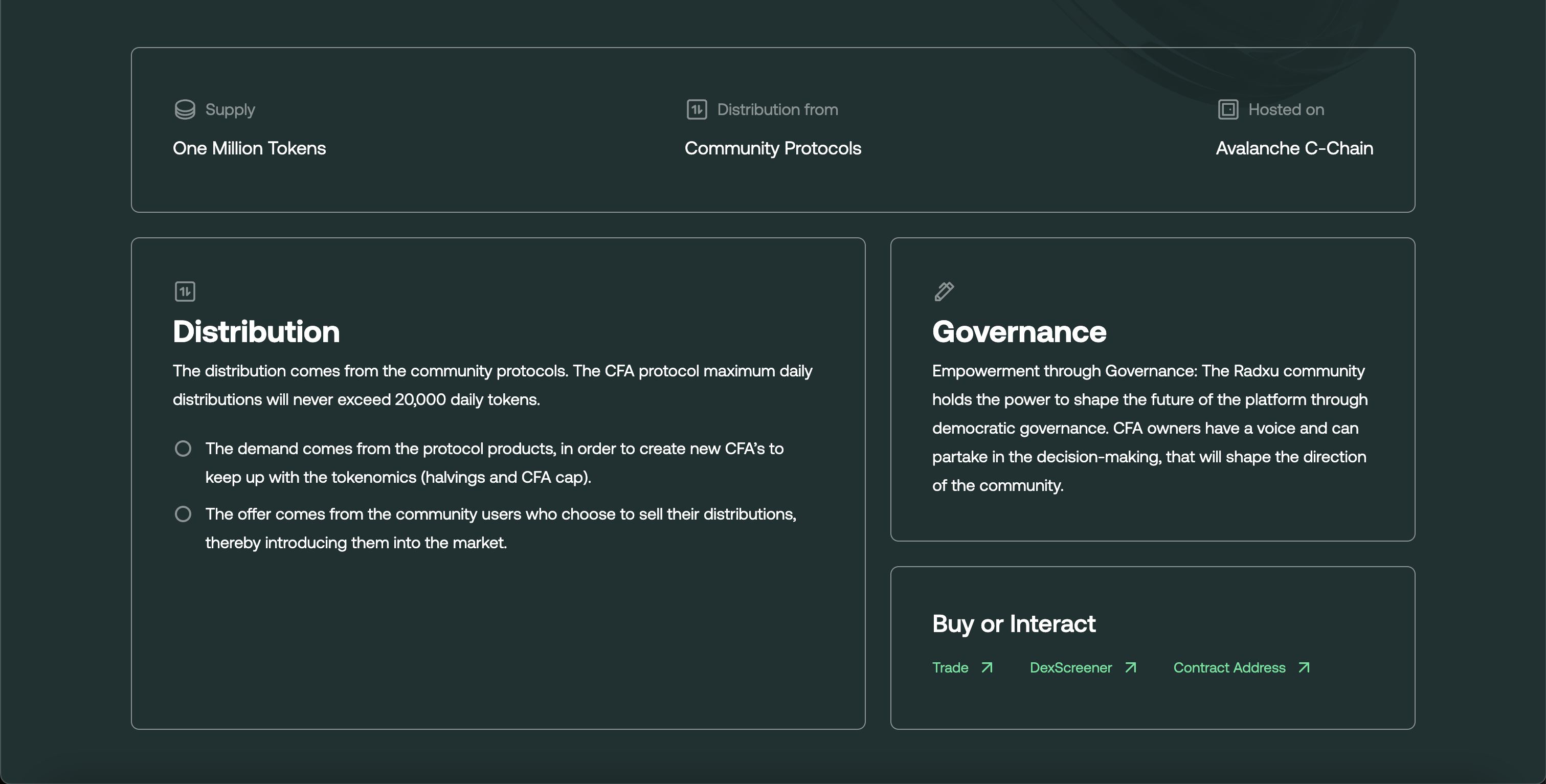Click the arrow icon beside DexScreener
The height and width of the screenshot is (784, 1546).
point(1130,667)
